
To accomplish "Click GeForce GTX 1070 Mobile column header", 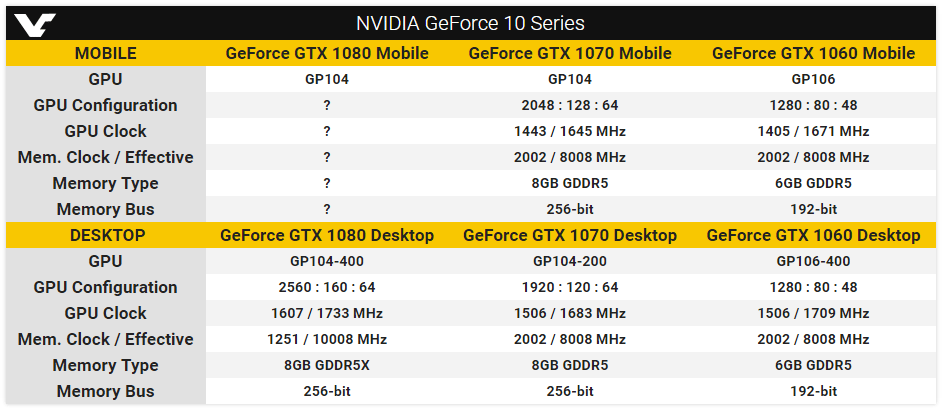I will pyautogui.click(x=570, y=53).
